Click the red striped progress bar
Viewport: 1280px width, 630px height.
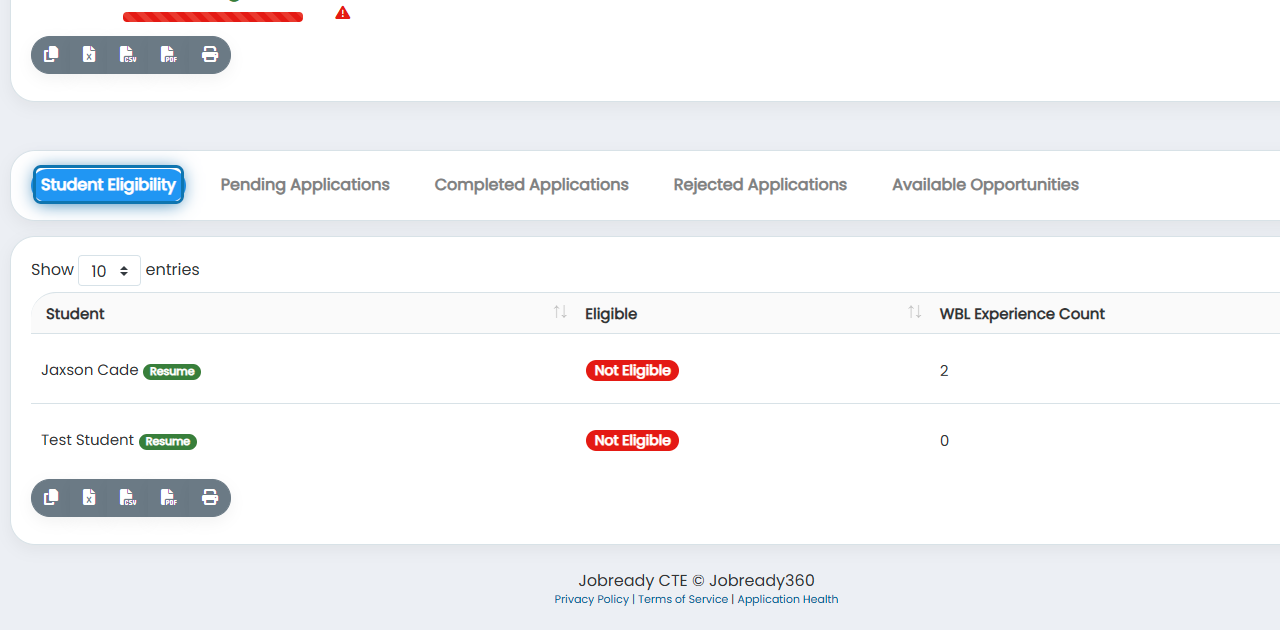pyautogui.click(x=213, y=16)
